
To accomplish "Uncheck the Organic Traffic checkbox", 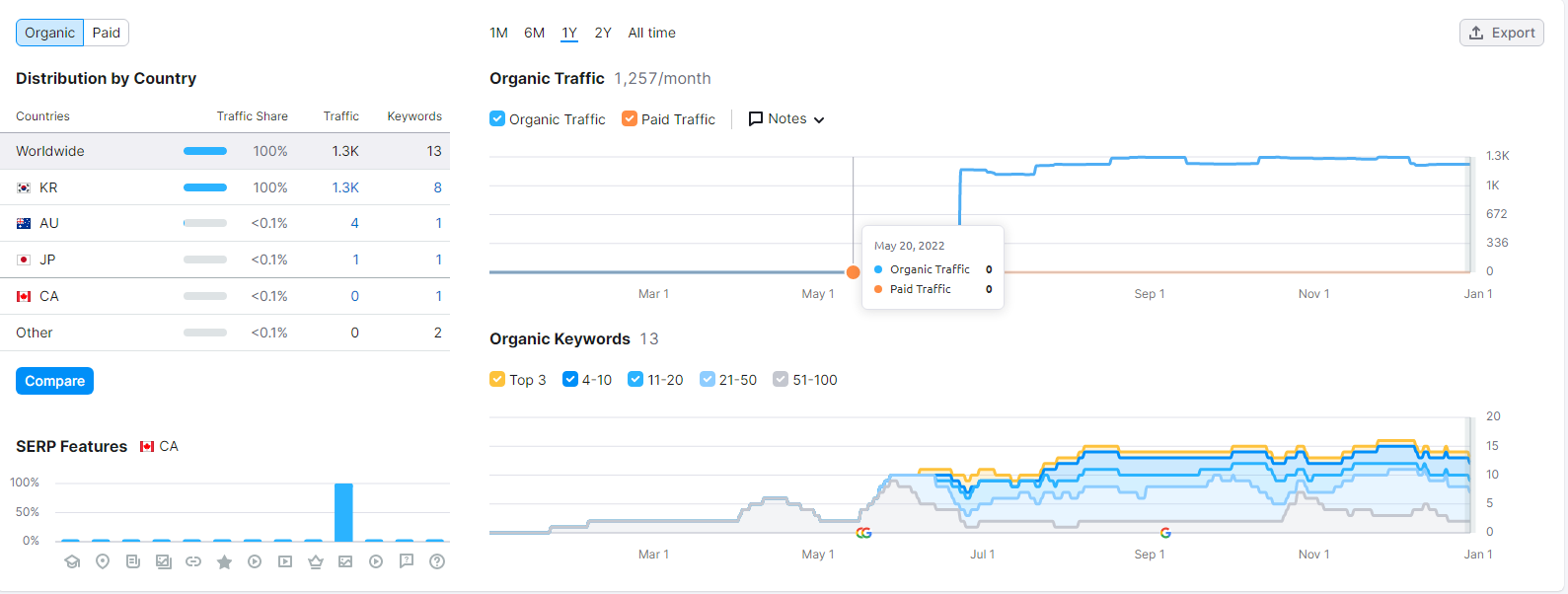I will click(x=497, y=118).
